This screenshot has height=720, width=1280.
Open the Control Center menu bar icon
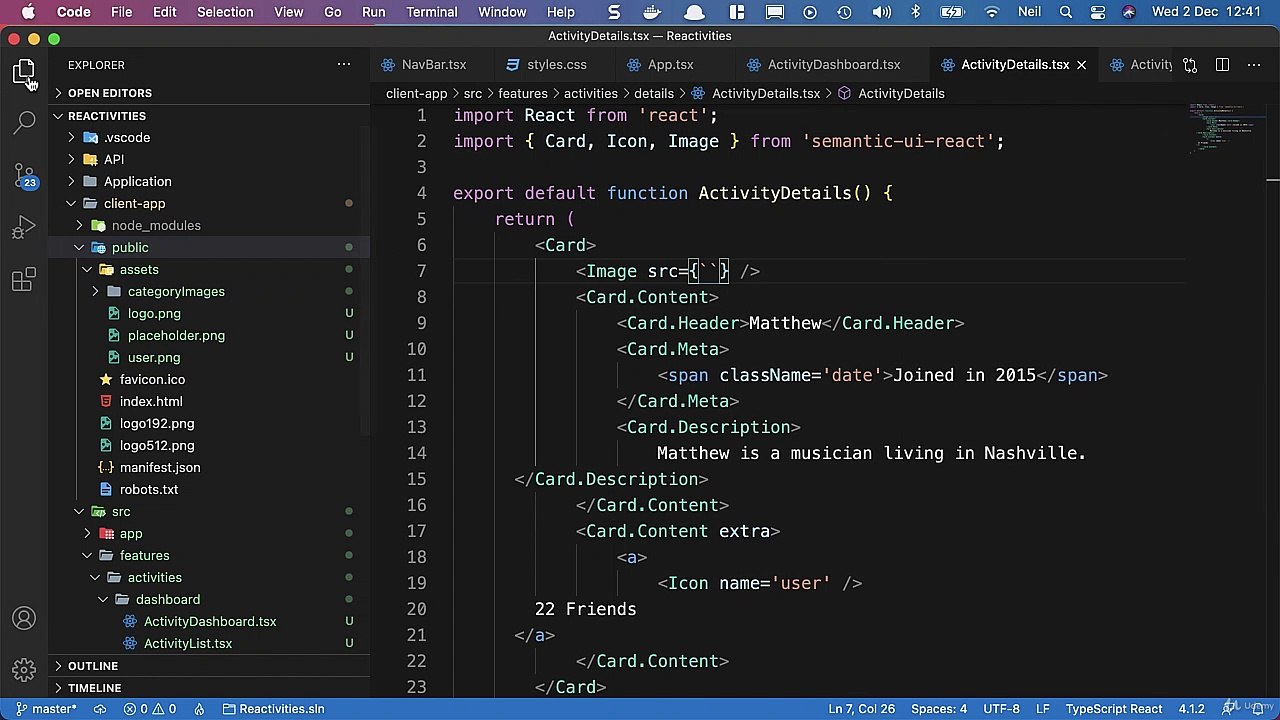1098,12
